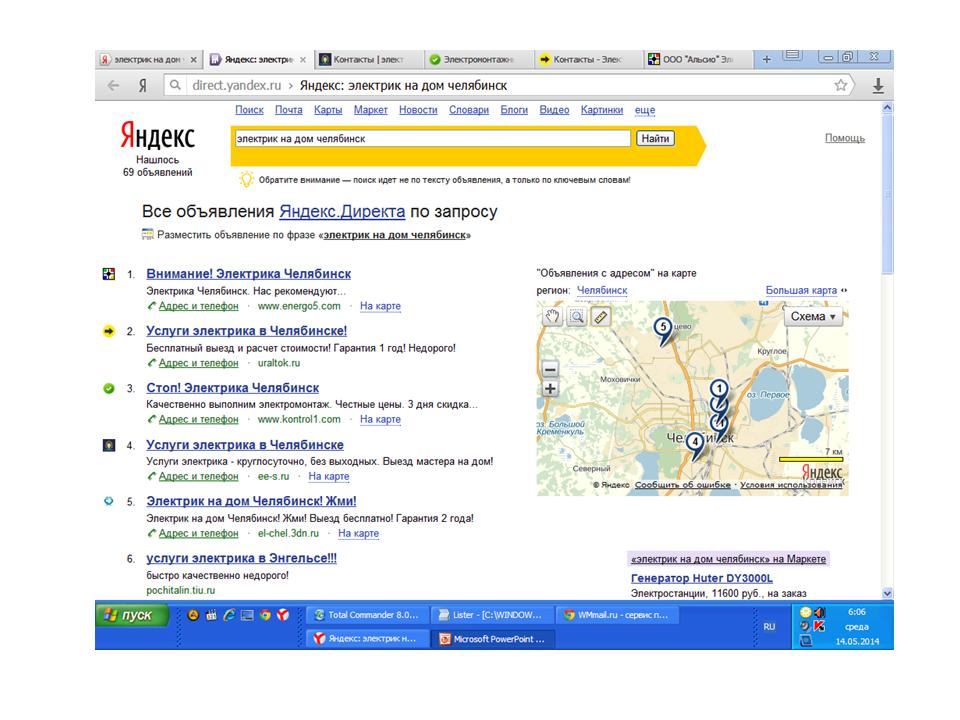Open the Помощь help link

(845, 138)
